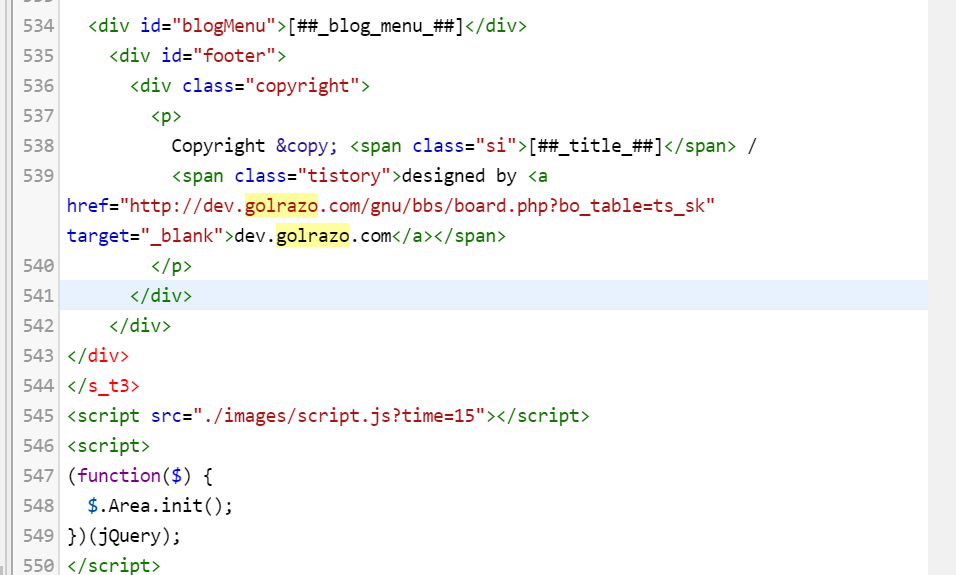This screenshot has width=956, height=575.
Task: Click line number 546 in the gutter
Action: coord(38,446)
